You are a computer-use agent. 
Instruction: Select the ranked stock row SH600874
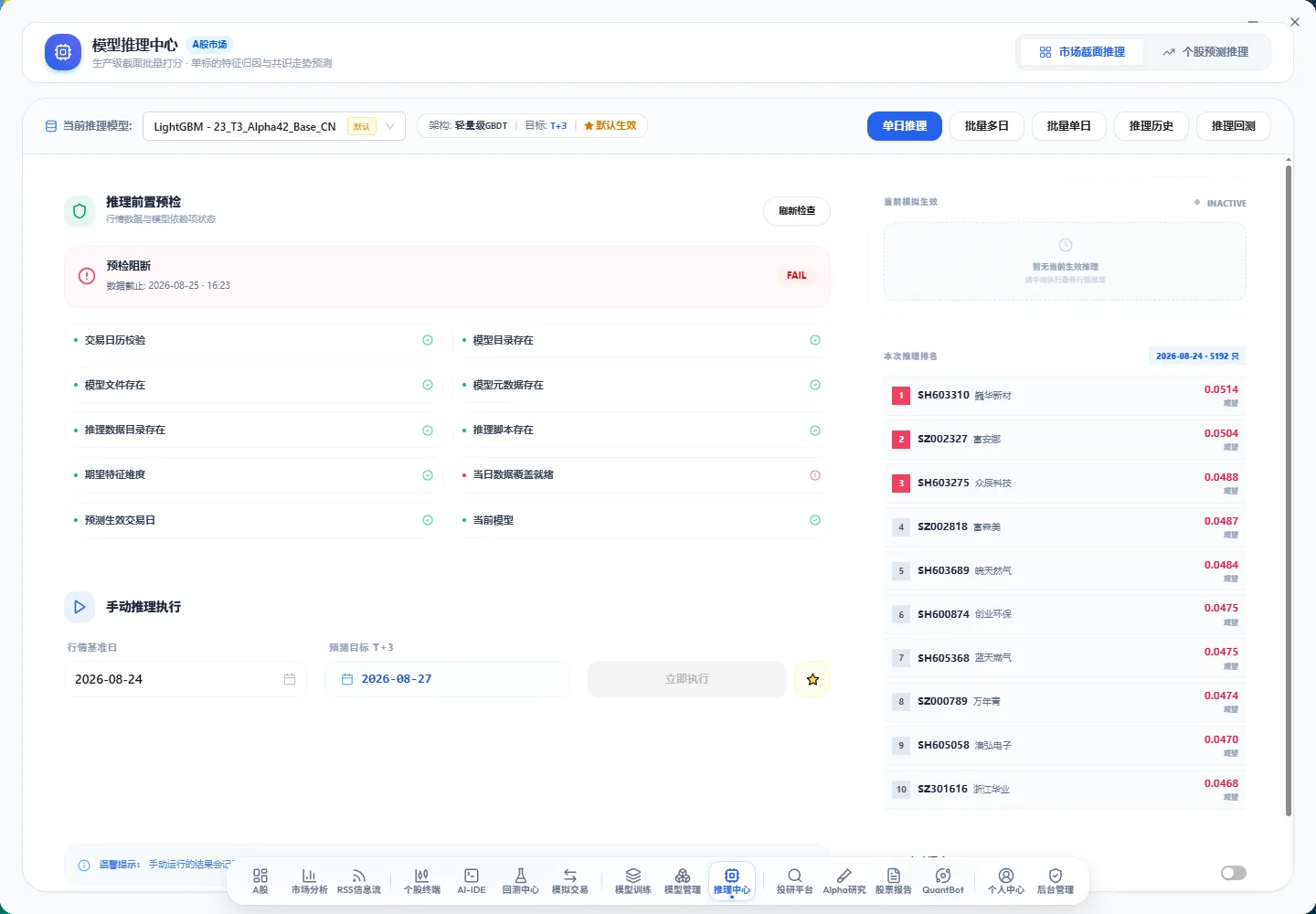point(1066,614)
